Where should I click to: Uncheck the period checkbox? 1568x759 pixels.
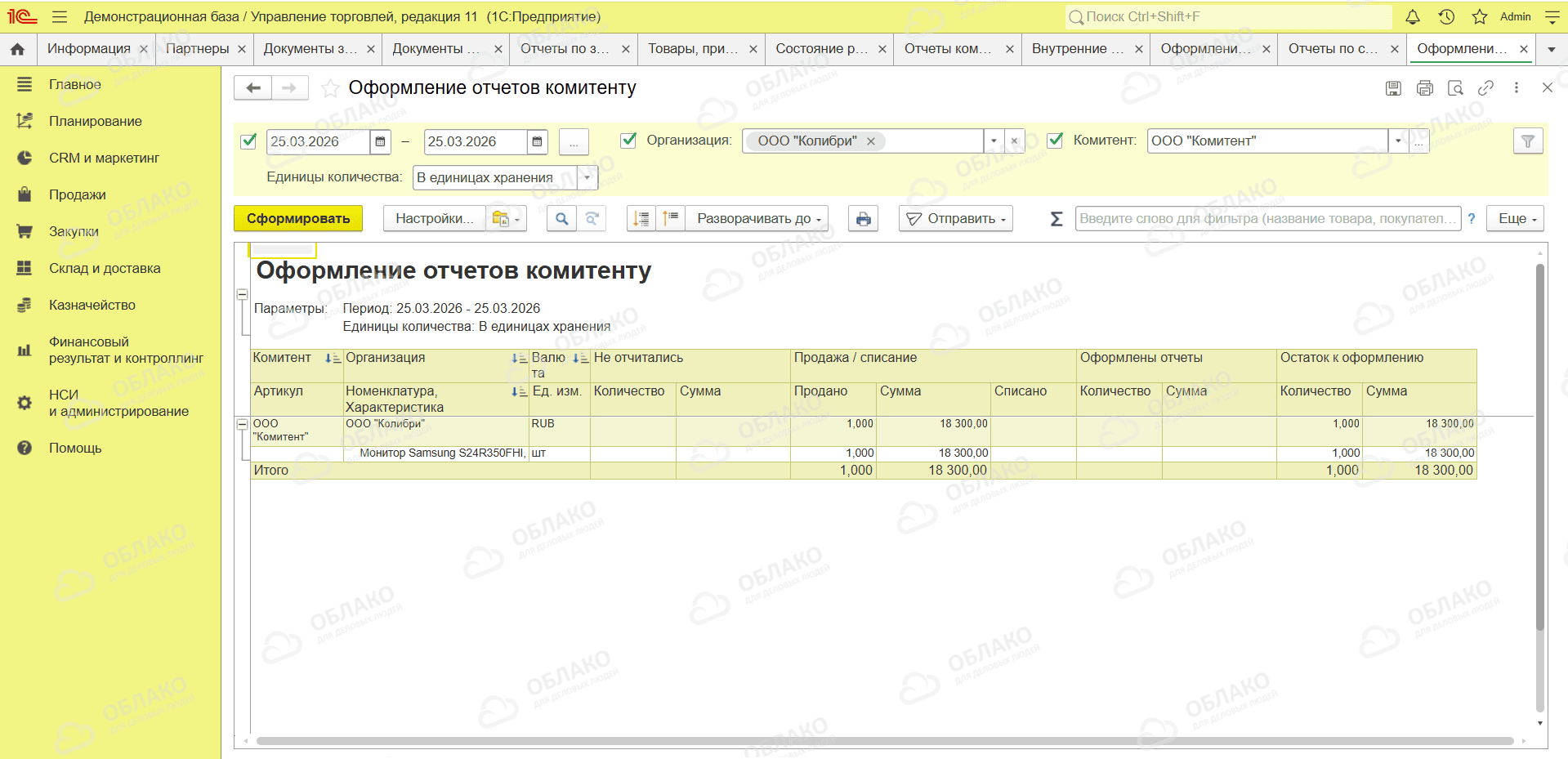[249, 141]
